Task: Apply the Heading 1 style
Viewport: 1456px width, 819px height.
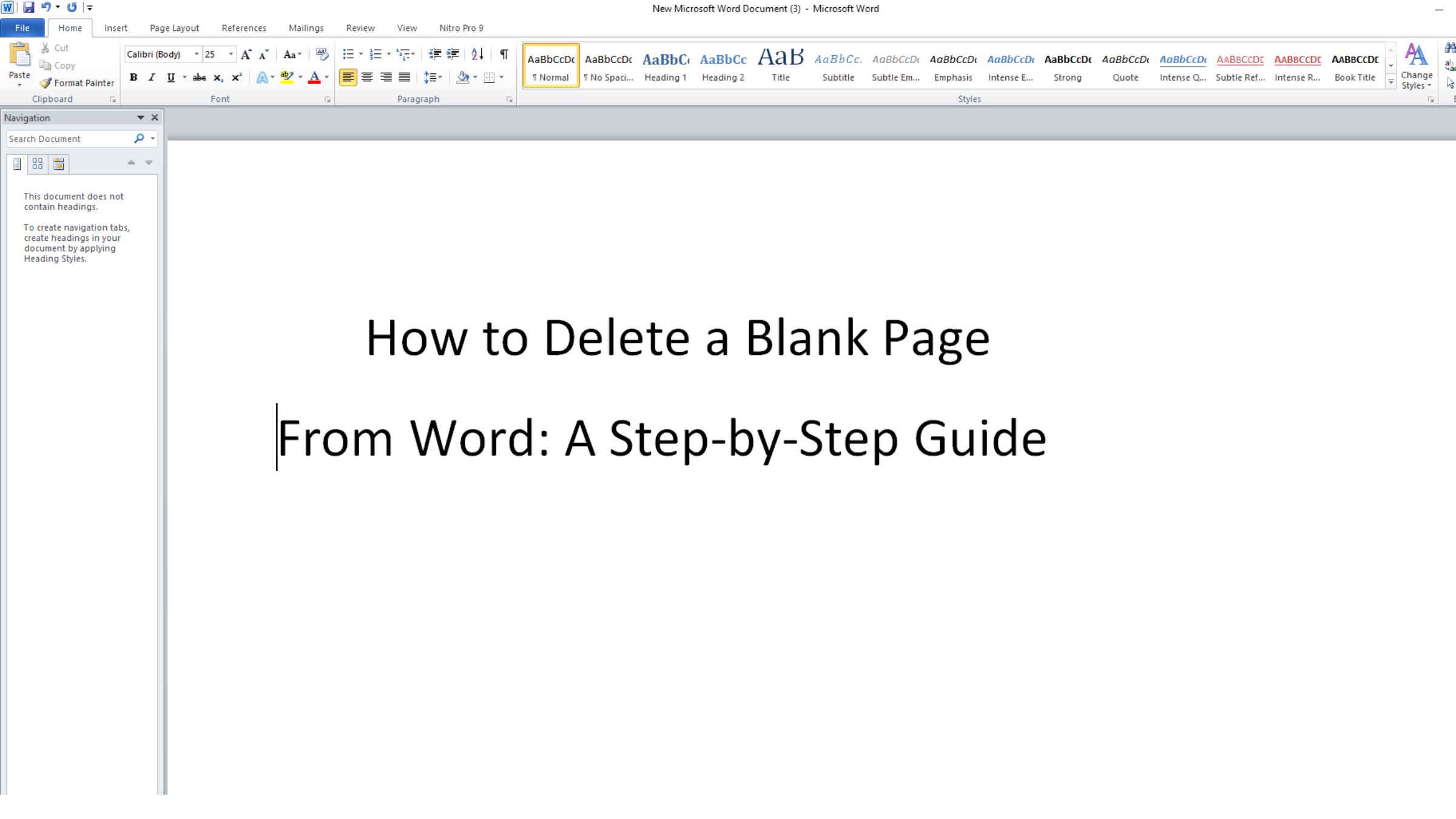Action: (x=666, y=66)
